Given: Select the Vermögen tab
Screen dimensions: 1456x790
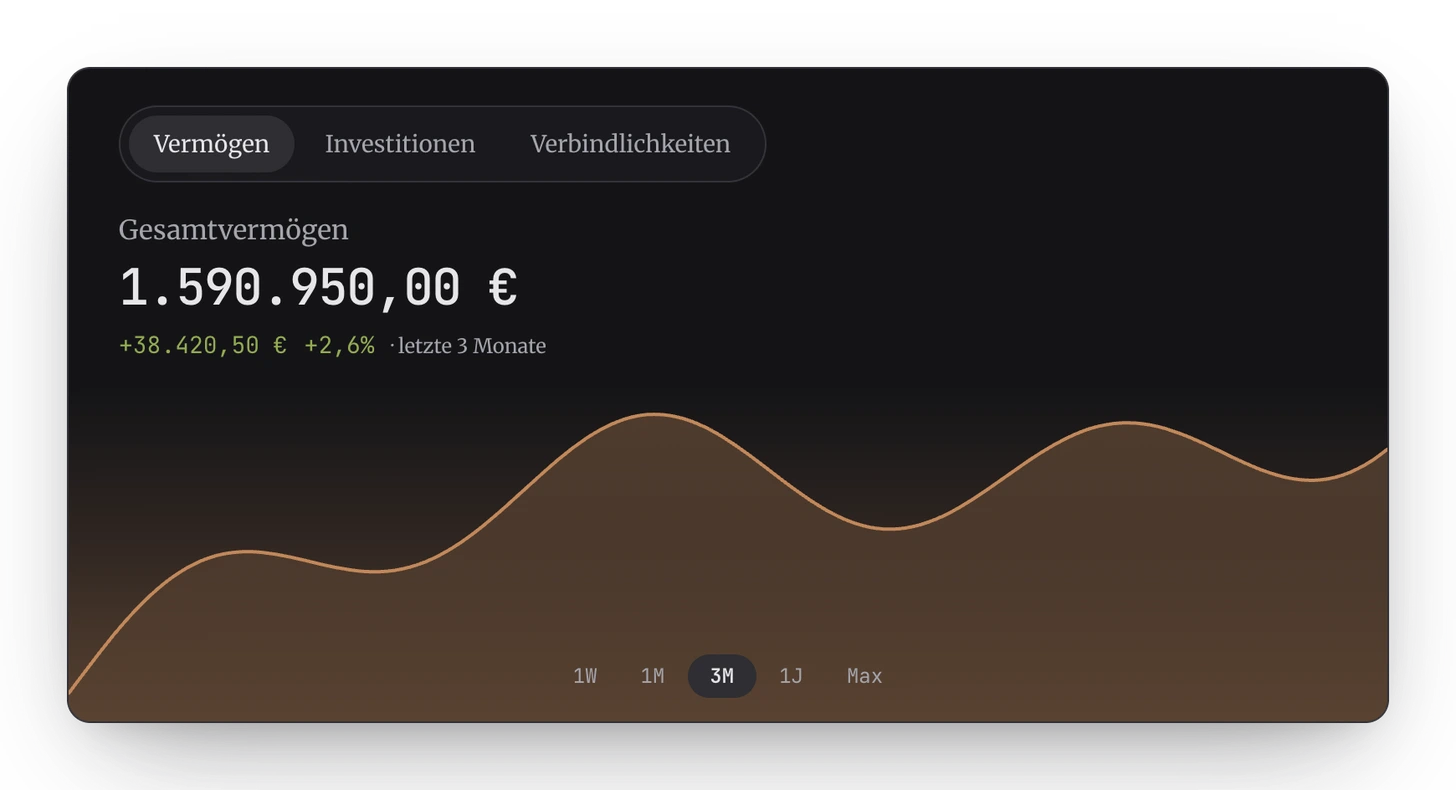Looking at the screenshot, I should [211, 144].
